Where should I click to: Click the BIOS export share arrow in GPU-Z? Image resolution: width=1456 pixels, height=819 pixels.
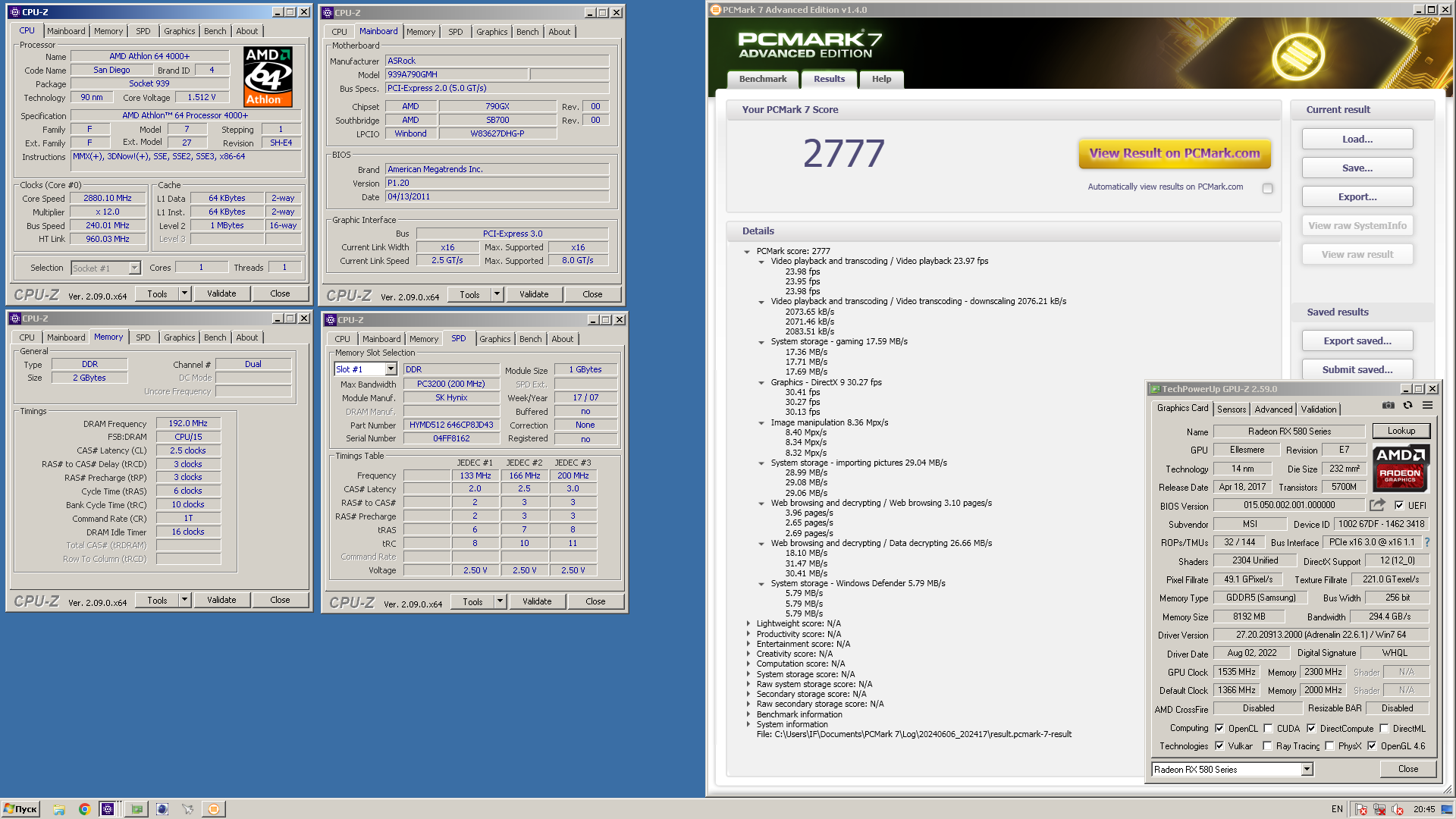pos(1377,505)
